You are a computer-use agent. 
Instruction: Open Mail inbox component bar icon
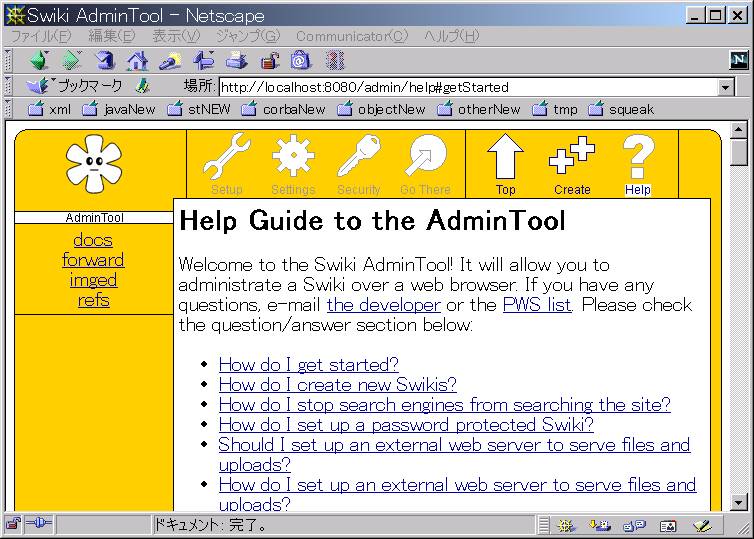click(x=599, y=525)
